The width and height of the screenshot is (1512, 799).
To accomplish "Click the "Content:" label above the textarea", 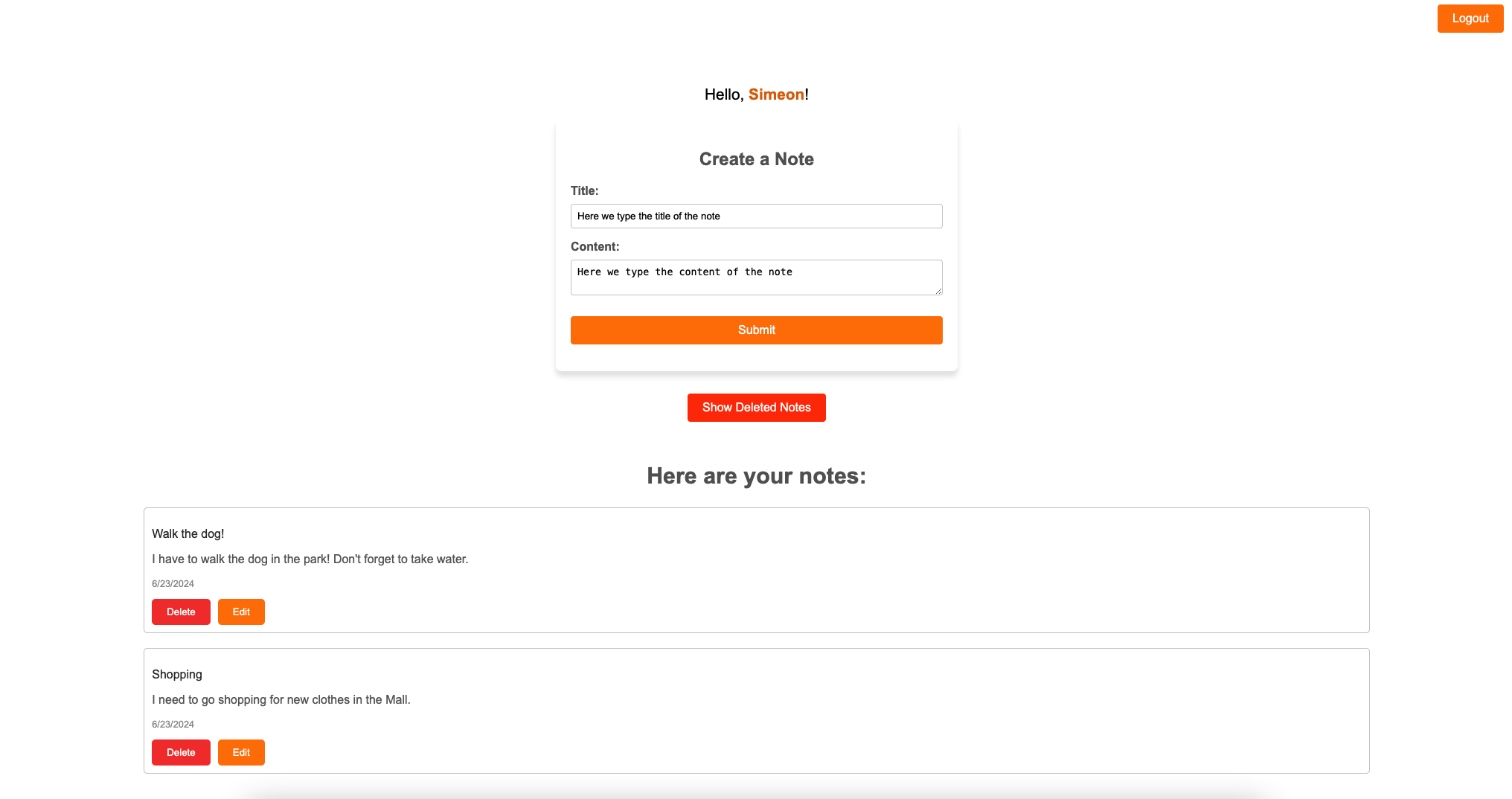I will [x=595, y=246].
